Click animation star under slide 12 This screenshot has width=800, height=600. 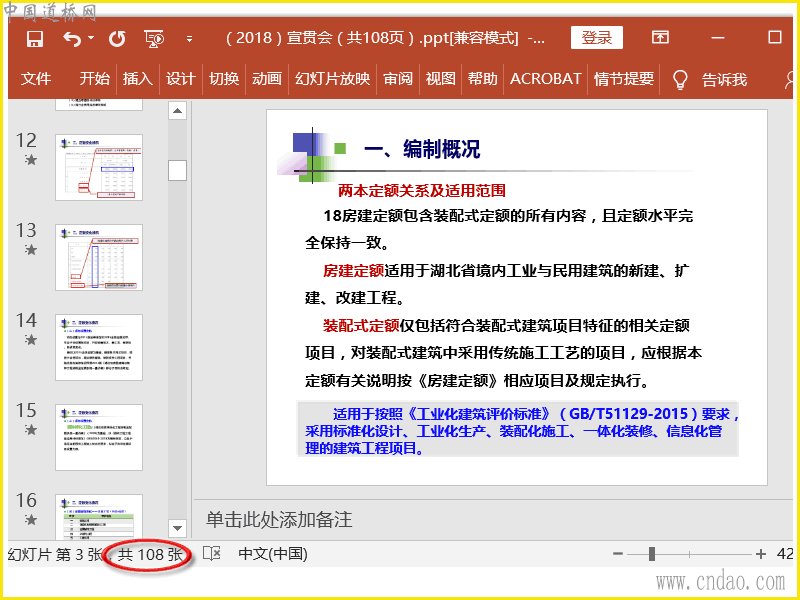(x=31, y=160)
